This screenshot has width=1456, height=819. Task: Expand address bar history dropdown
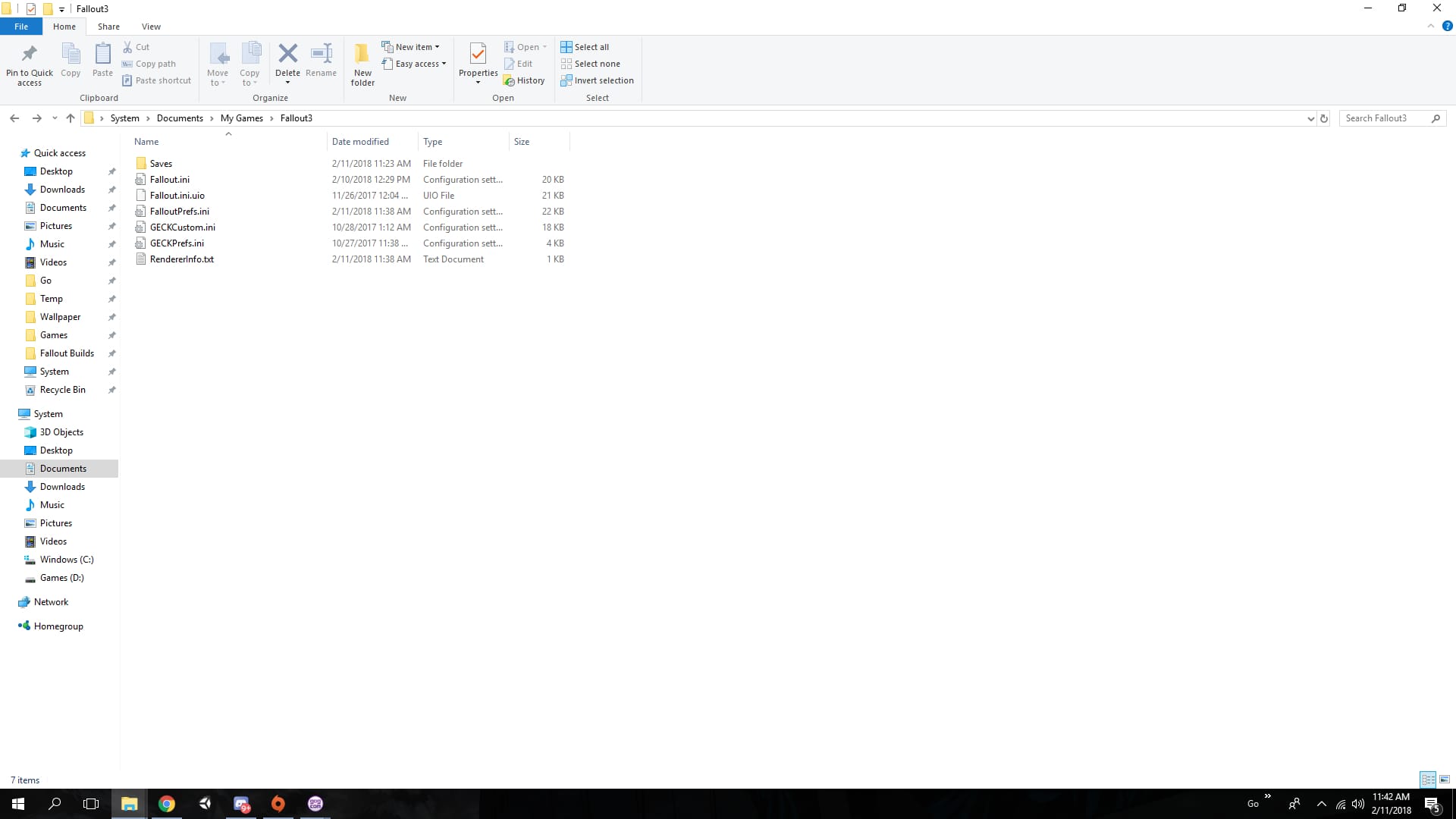click(x=1310, y=118)
